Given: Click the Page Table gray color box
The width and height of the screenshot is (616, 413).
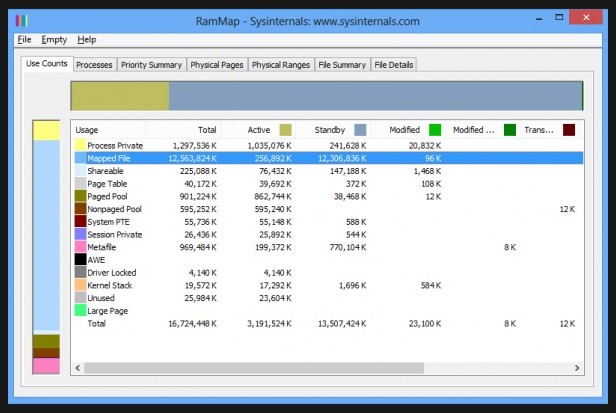Looking at the screenshot, I should point(81,184).
